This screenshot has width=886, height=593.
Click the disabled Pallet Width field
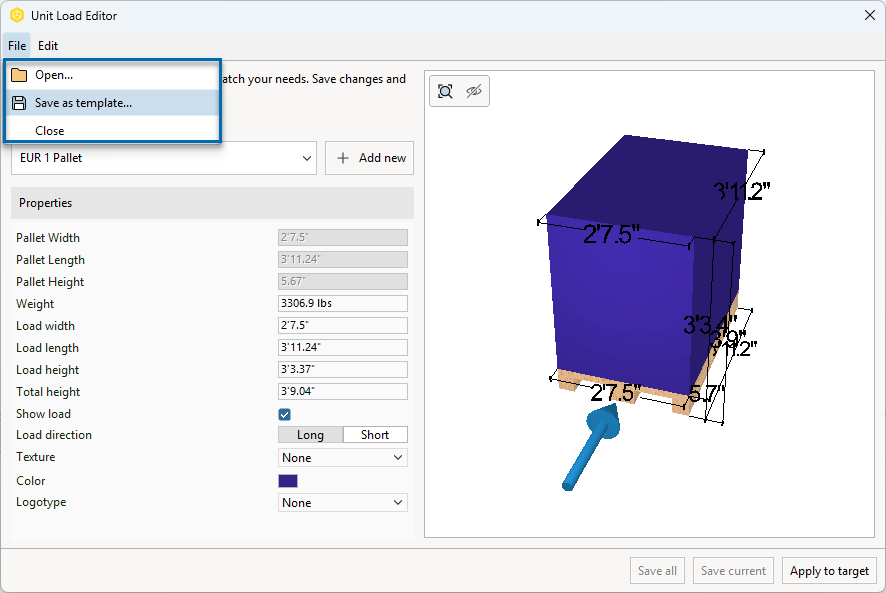pyautogui.click(x=342, y=237)
